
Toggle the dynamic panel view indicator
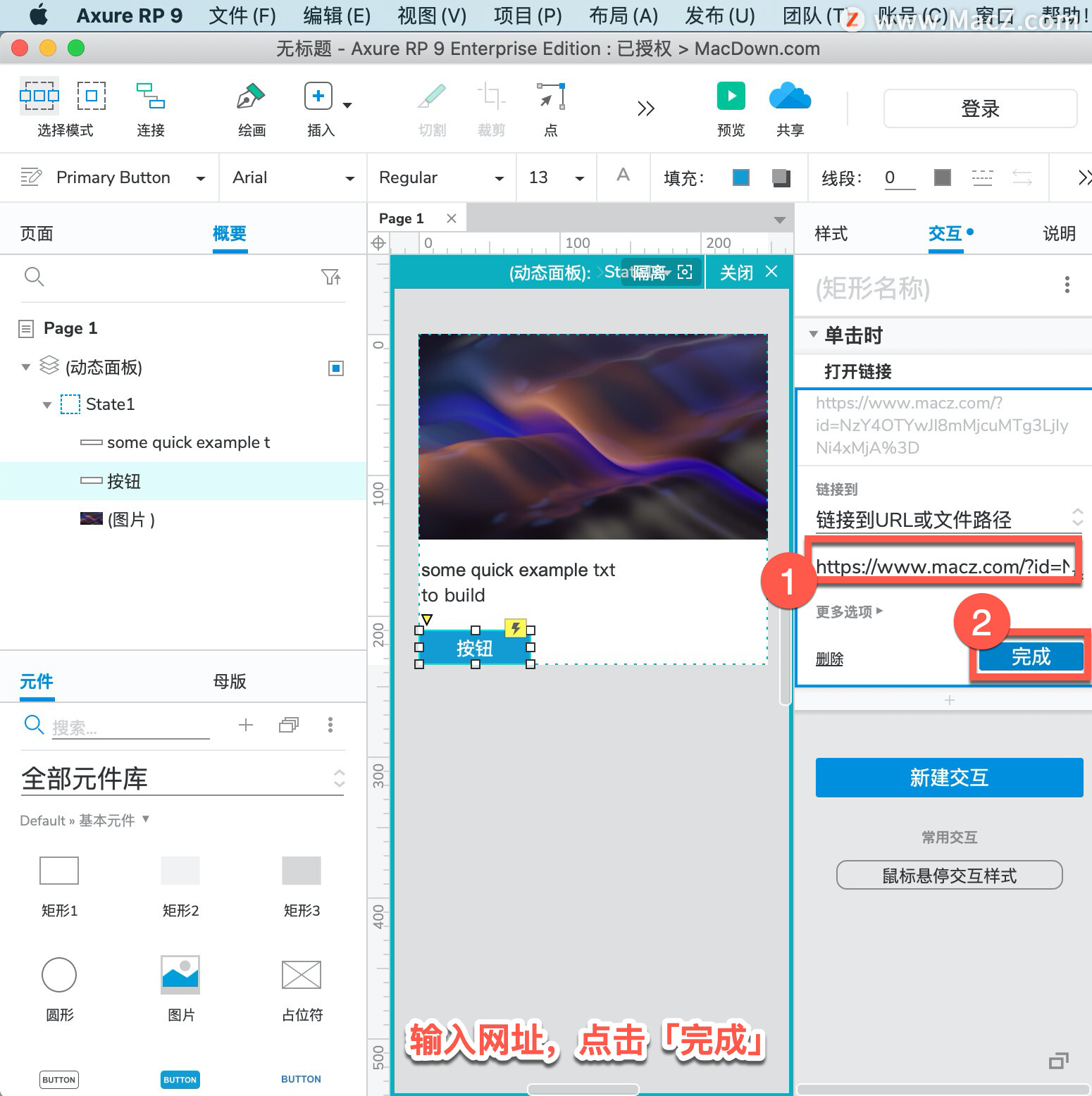coord(336,368)
